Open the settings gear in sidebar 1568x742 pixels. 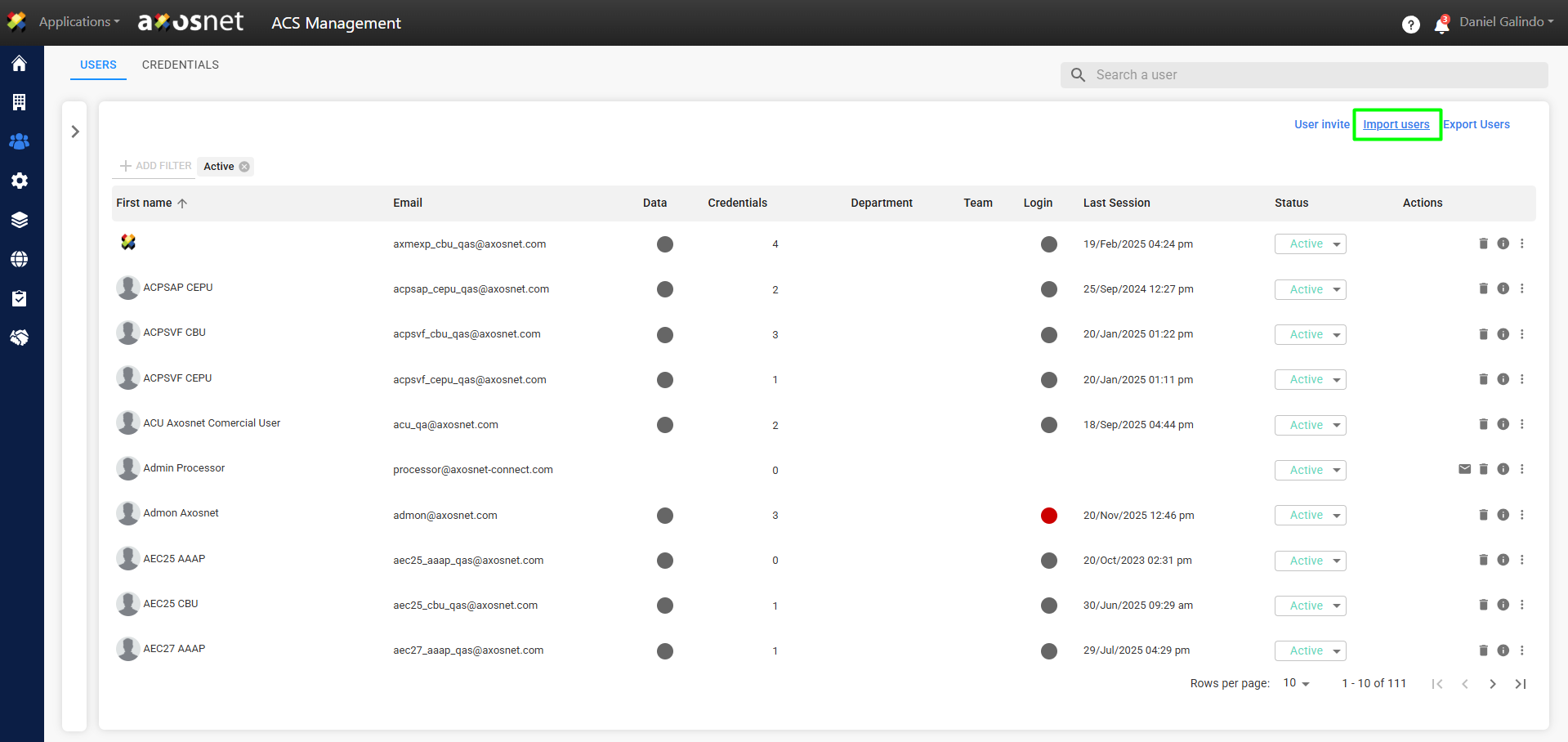[x=20, y=181]
